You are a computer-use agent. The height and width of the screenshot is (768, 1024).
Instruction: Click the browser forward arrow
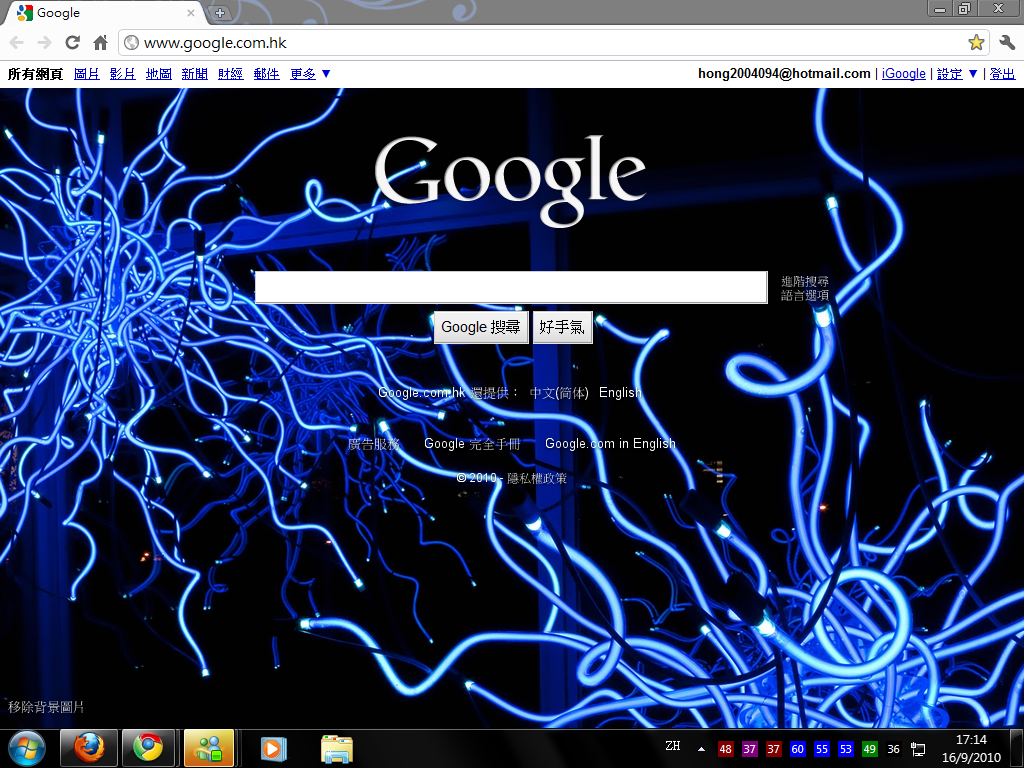coord(44,43)
